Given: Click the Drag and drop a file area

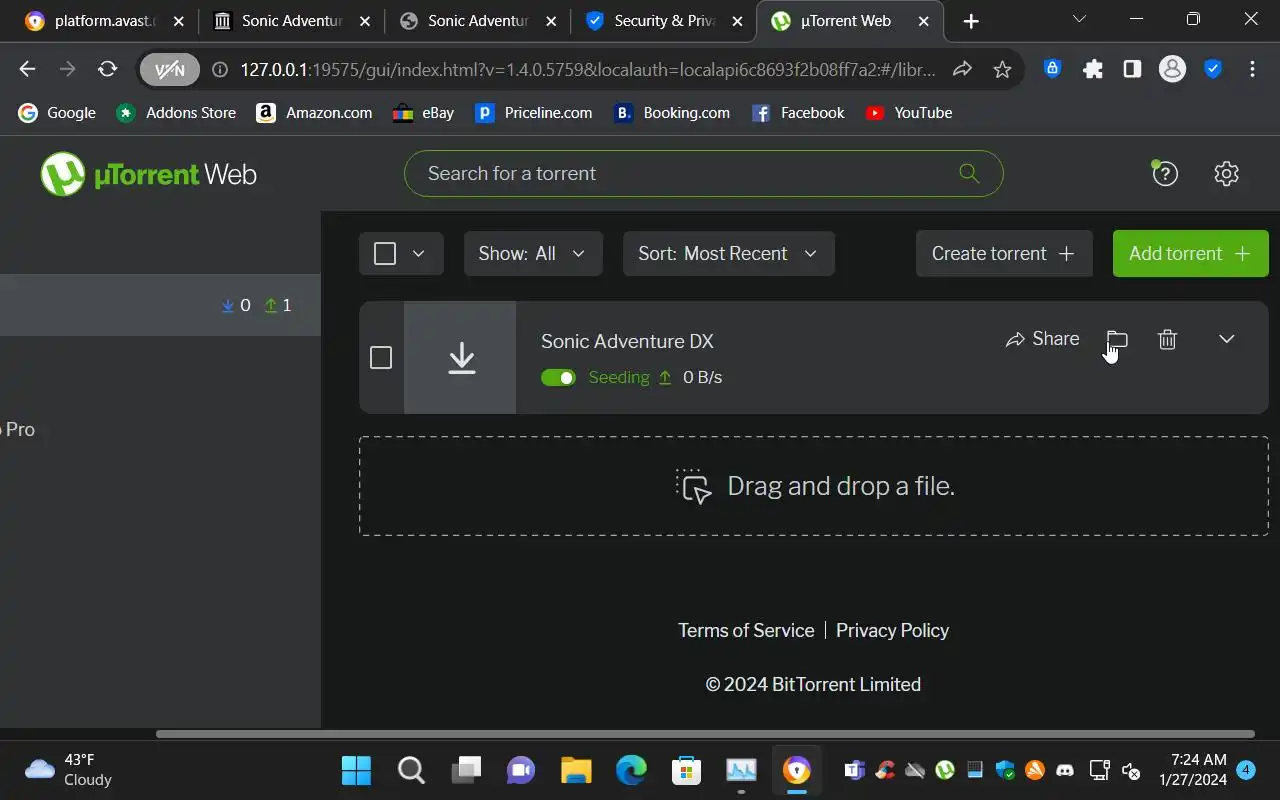Looking at the screenshot, I should [x=813, y=486].
